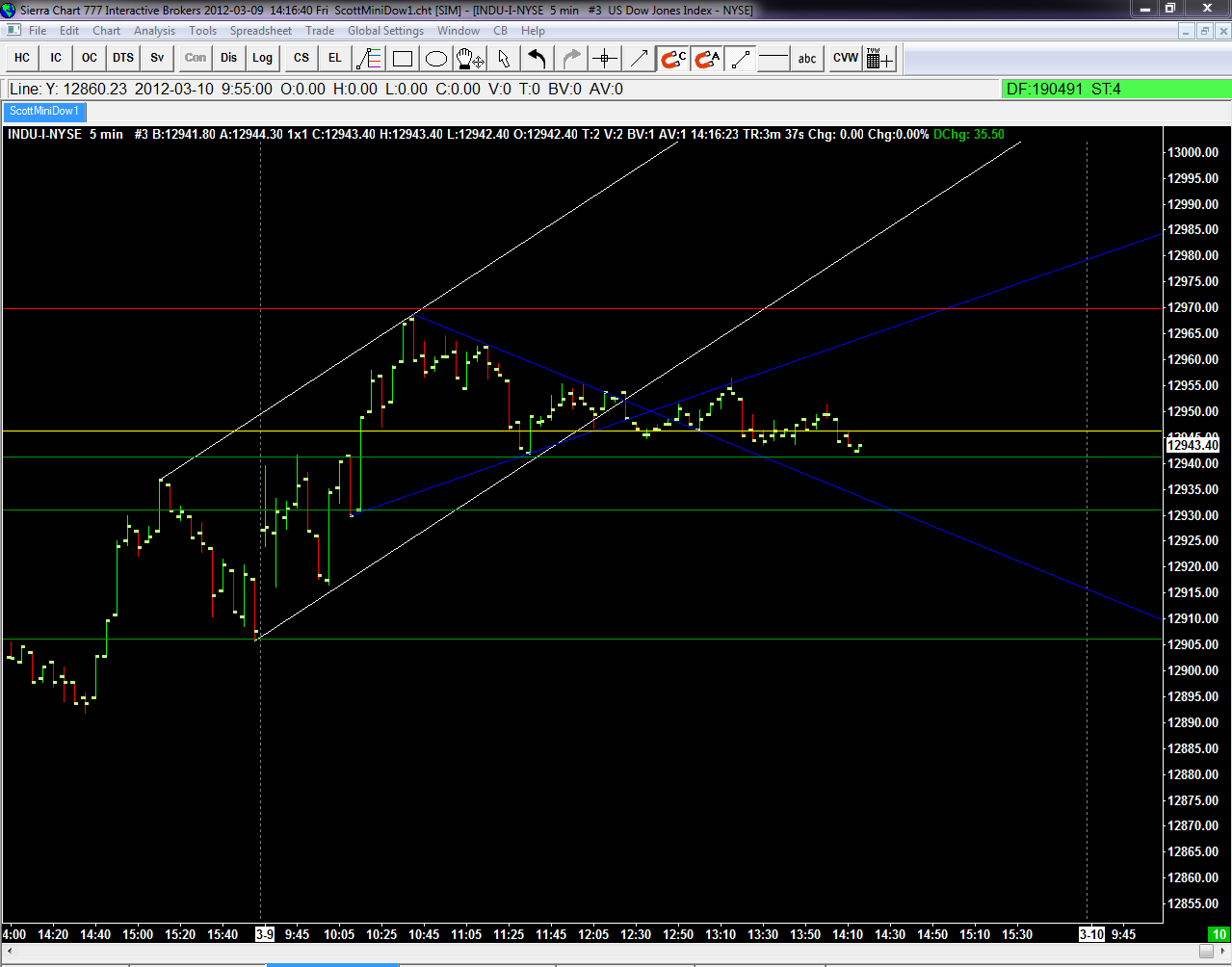The height and width of the screenshot is (967, 1232).
Task: Click the CVW toolbar button
Action: pos(846,58)
